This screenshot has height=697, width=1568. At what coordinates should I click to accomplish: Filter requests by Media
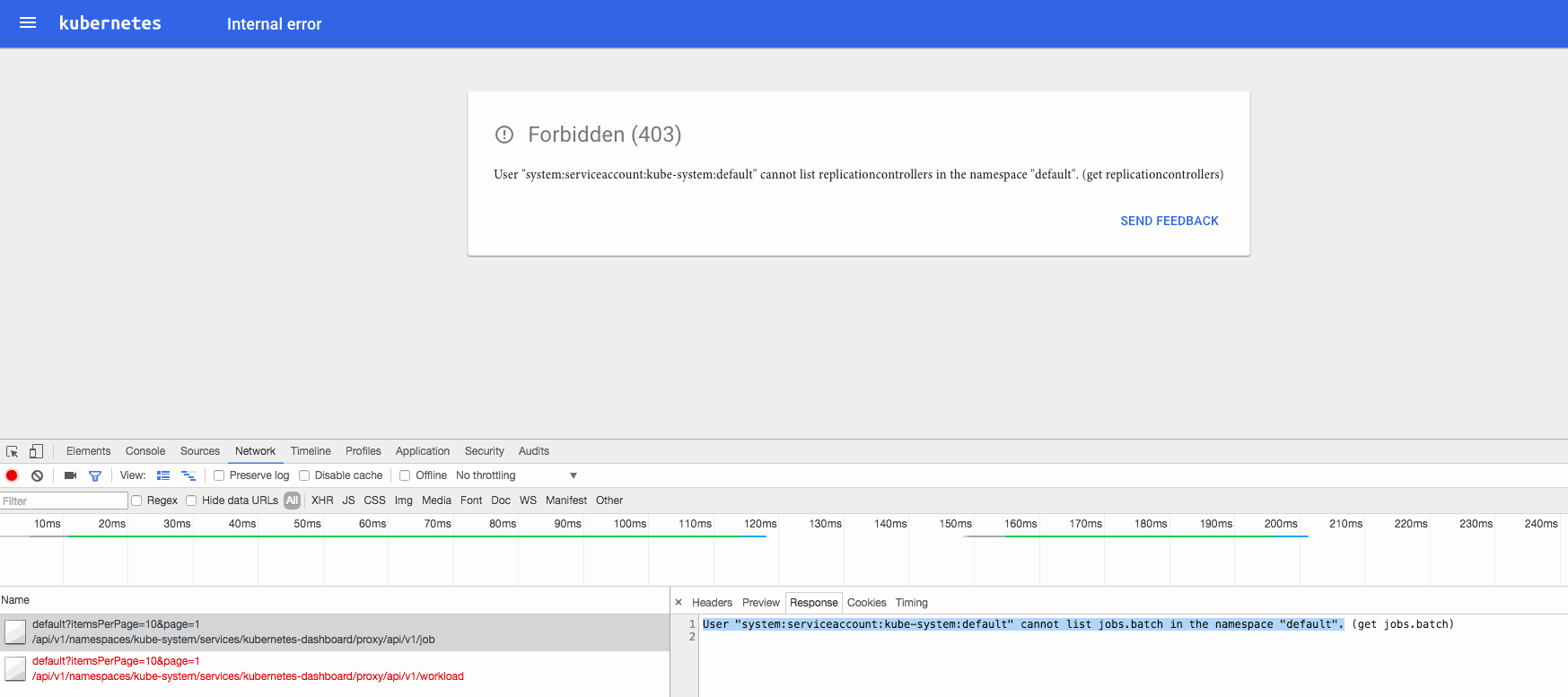point(436,501)
